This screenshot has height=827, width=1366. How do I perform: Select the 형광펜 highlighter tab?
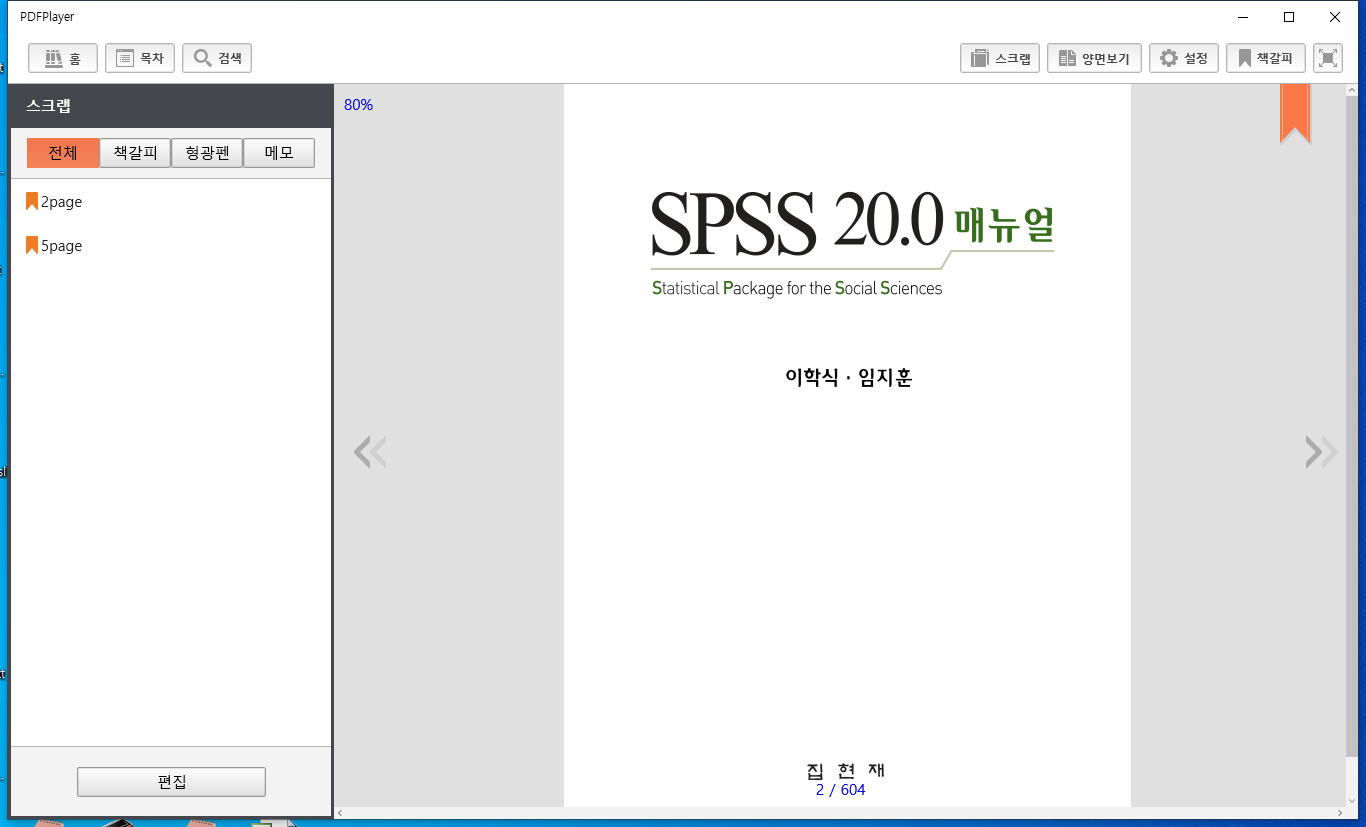[207, 153]
